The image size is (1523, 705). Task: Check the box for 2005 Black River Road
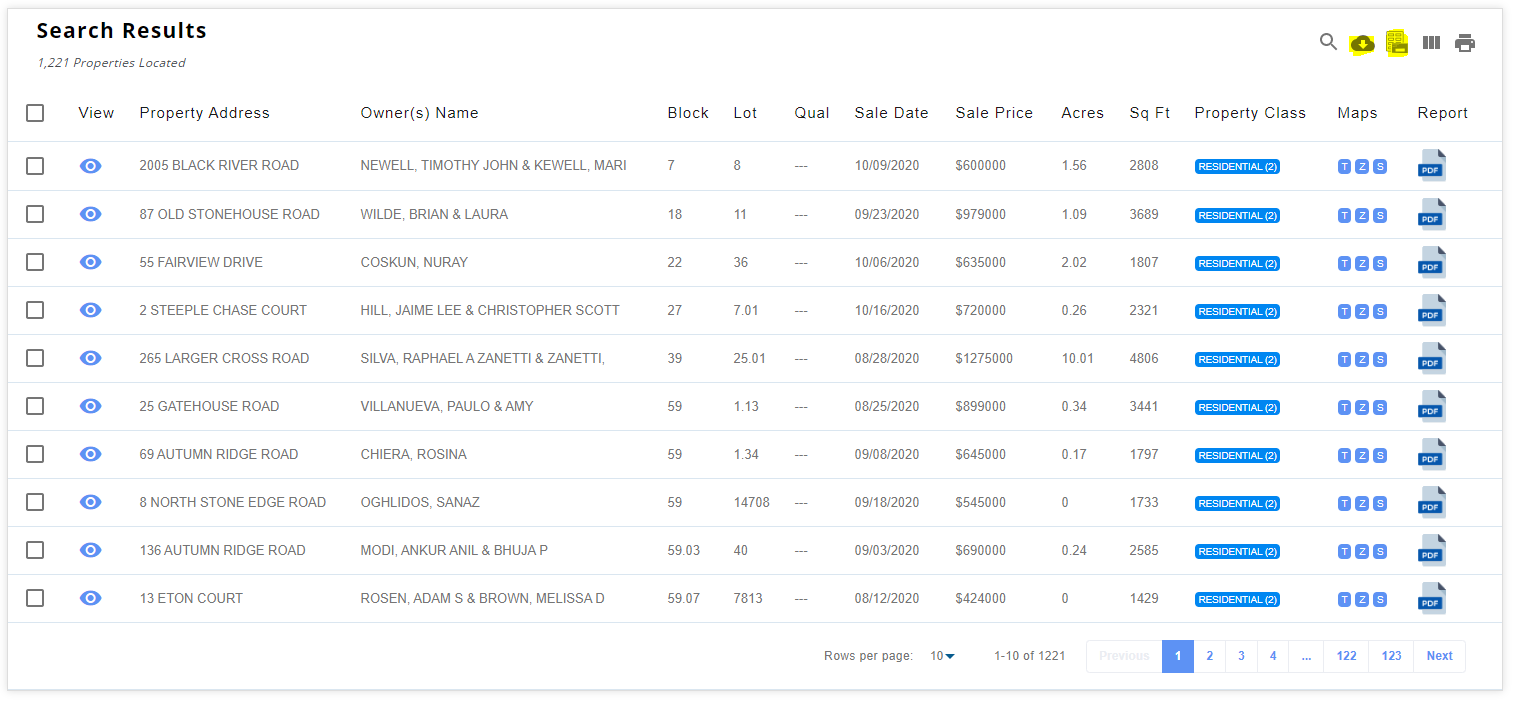tap(35, 166)
